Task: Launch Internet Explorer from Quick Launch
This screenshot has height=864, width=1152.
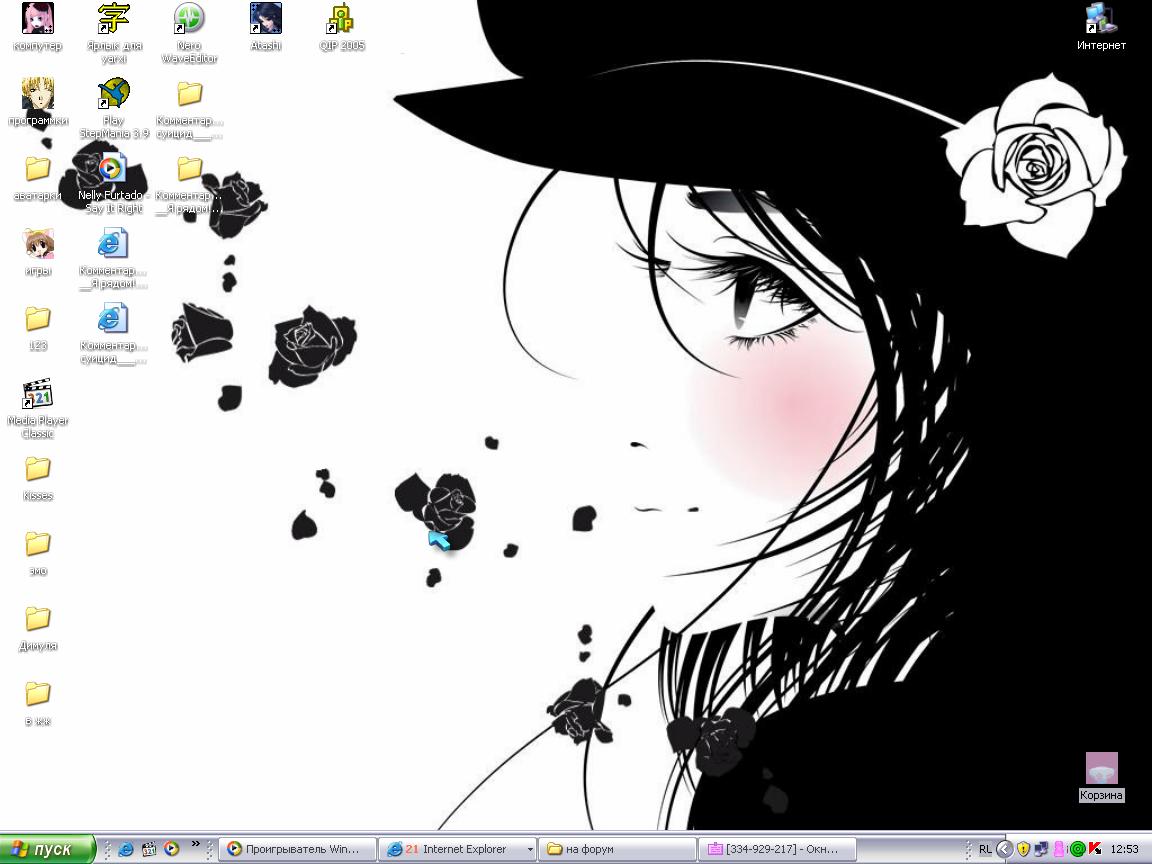Action: pos(126,849)
